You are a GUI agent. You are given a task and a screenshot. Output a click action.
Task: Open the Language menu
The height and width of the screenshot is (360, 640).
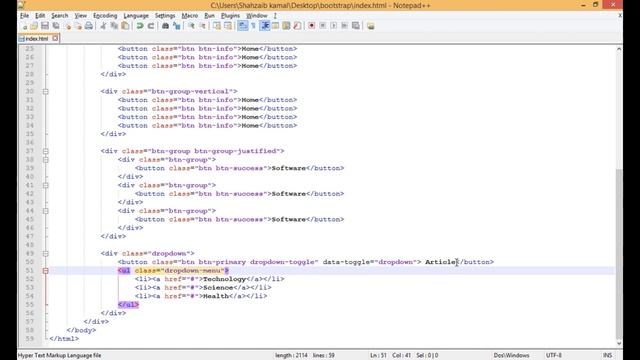(136, 16)
